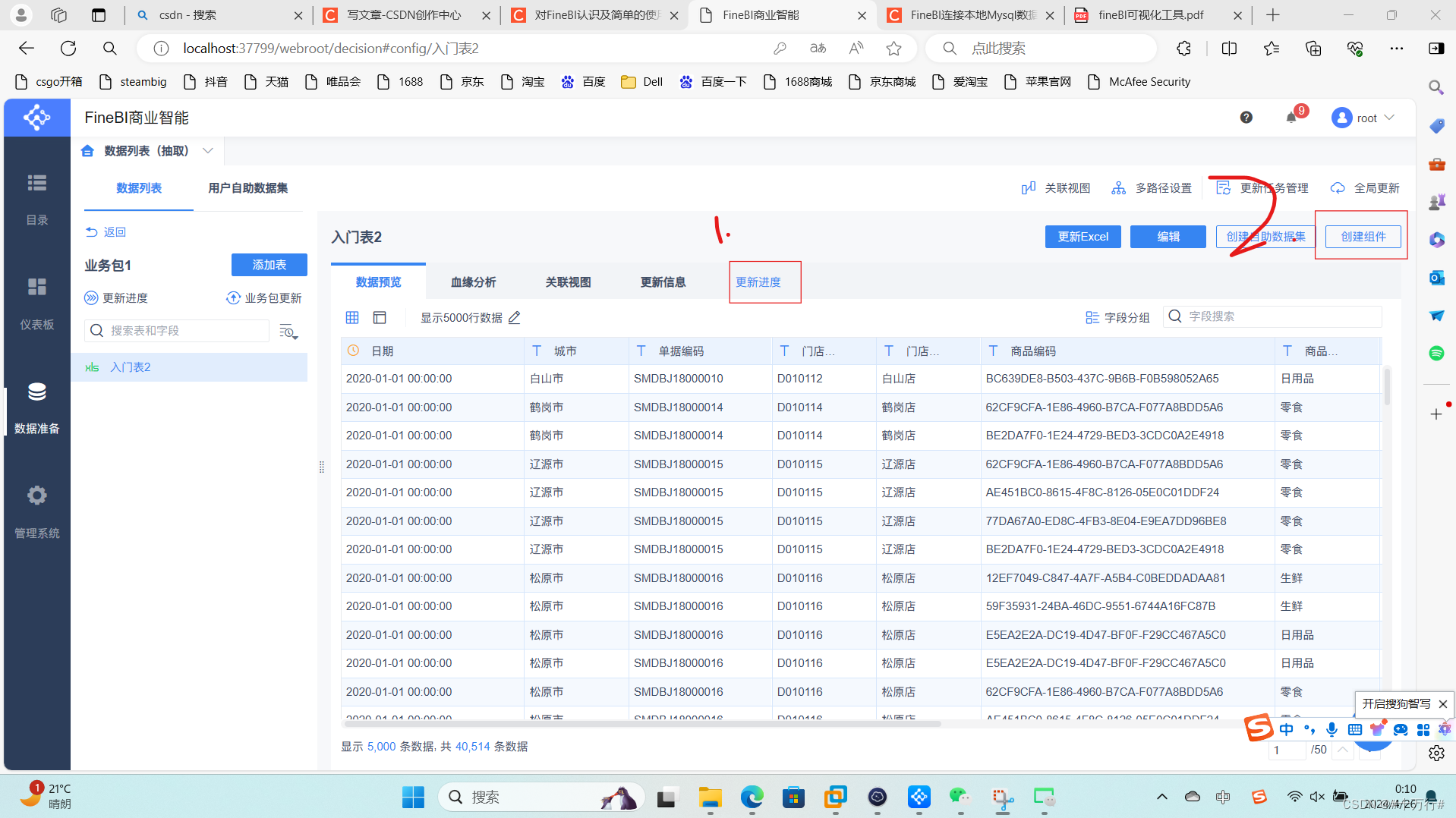This screenshot has width=1456, height=818.
Task: Open WeChat from taskbar
Action: (960, 798)
